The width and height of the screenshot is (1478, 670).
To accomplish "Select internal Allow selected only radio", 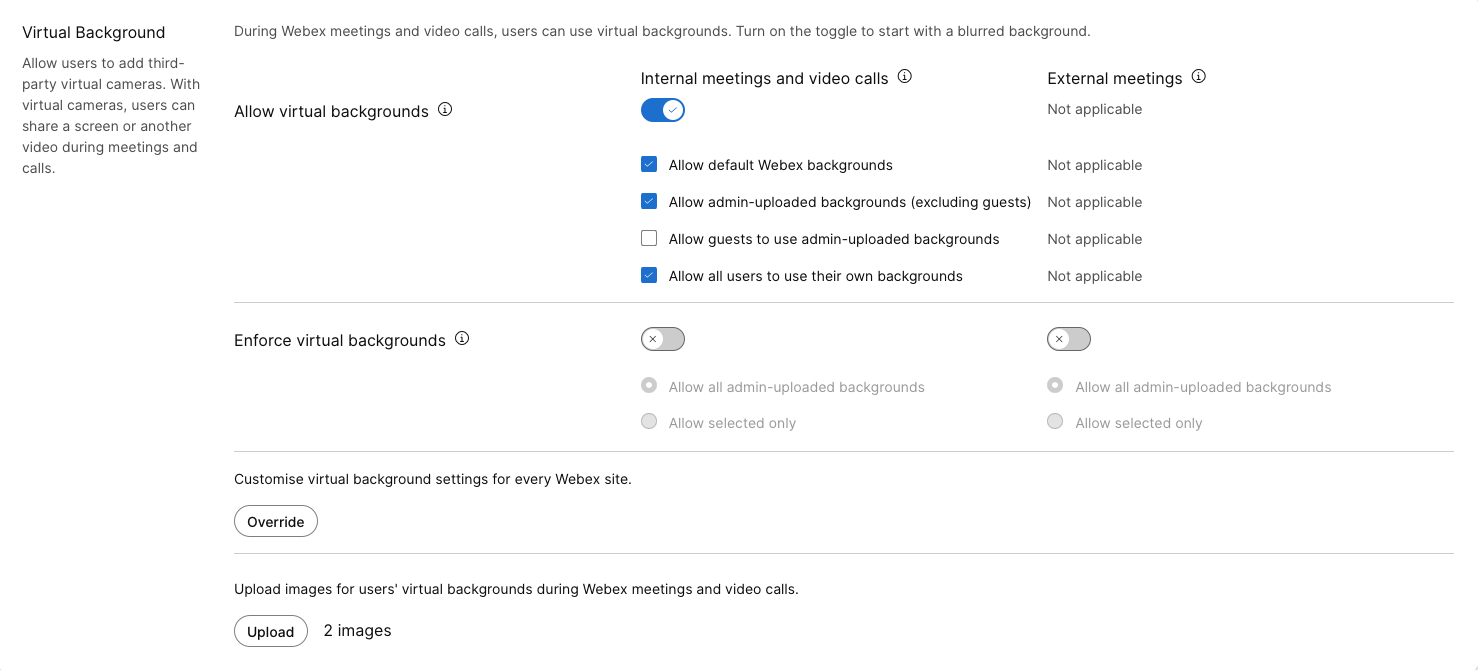I will pyautogui.click(x=649, y=422).
